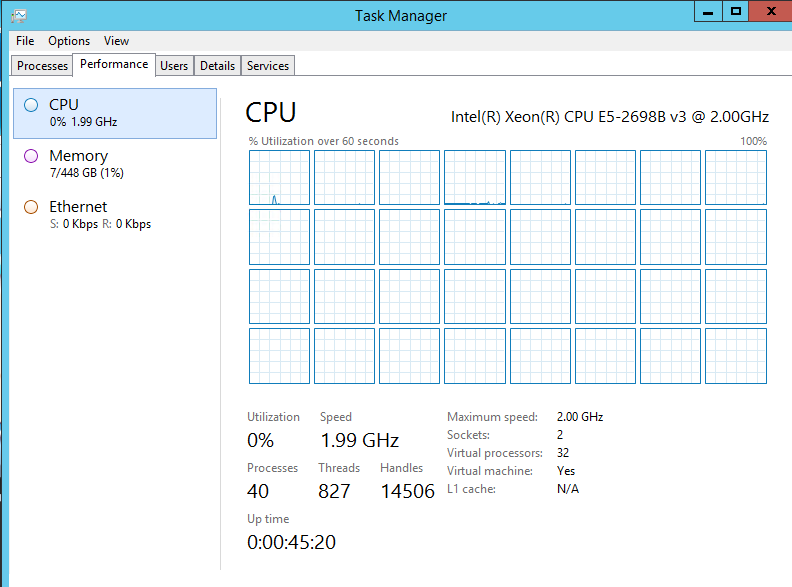Switch to the Services tab

[x=268, y=66]
